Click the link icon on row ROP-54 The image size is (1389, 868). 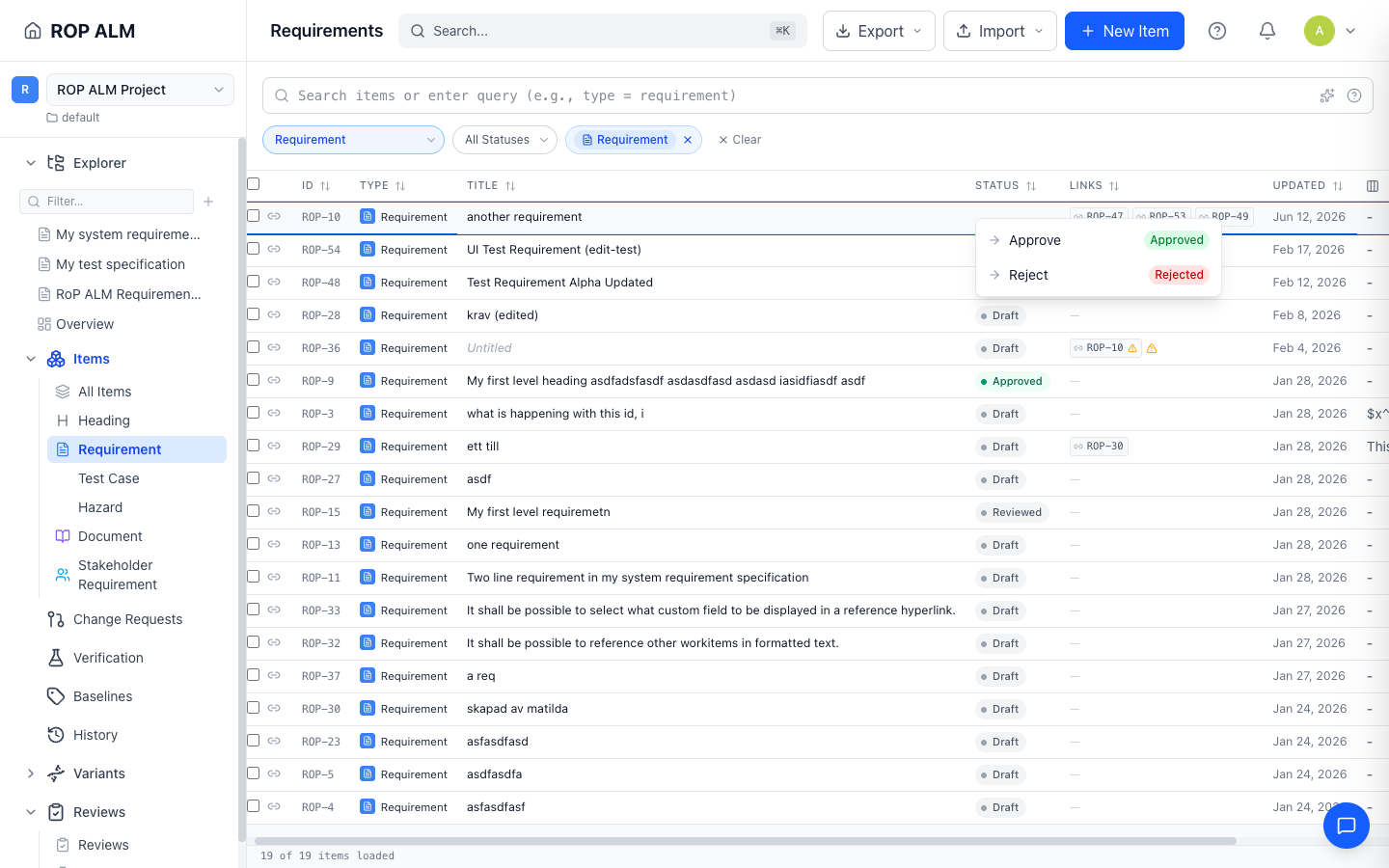click(x=274, y=249)
